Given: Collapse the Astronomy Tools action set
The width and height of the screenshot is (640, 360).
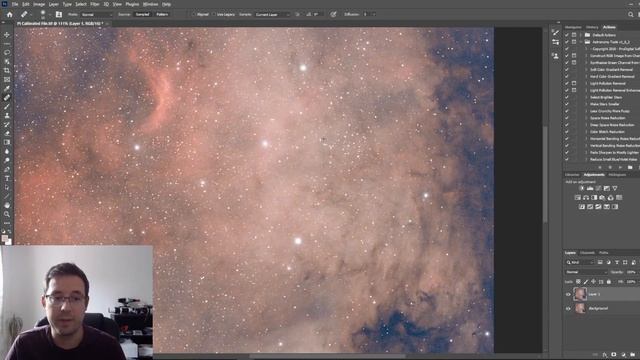Looking at the screenshot, I should tap(581, 42).
